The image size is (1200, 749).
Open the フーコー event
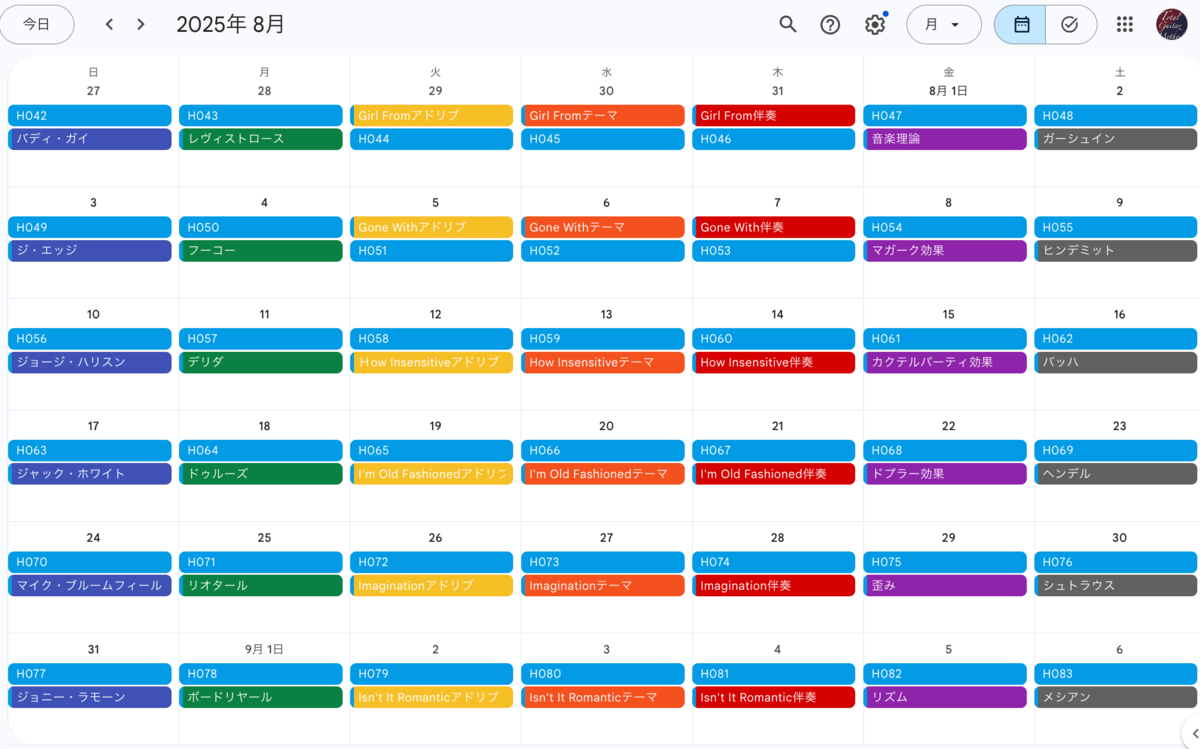click(261, 251)
